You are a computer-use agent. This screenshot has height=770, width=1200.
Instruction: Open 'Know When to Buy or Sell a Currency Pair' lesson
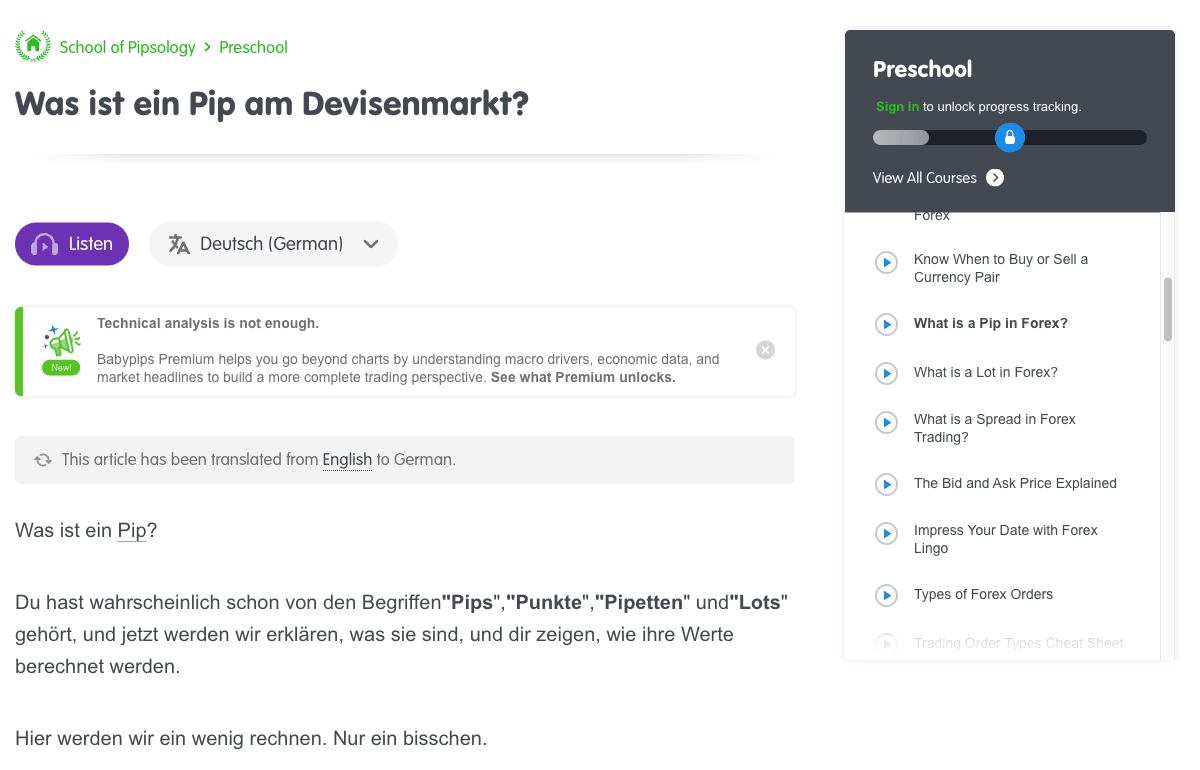1001,268
